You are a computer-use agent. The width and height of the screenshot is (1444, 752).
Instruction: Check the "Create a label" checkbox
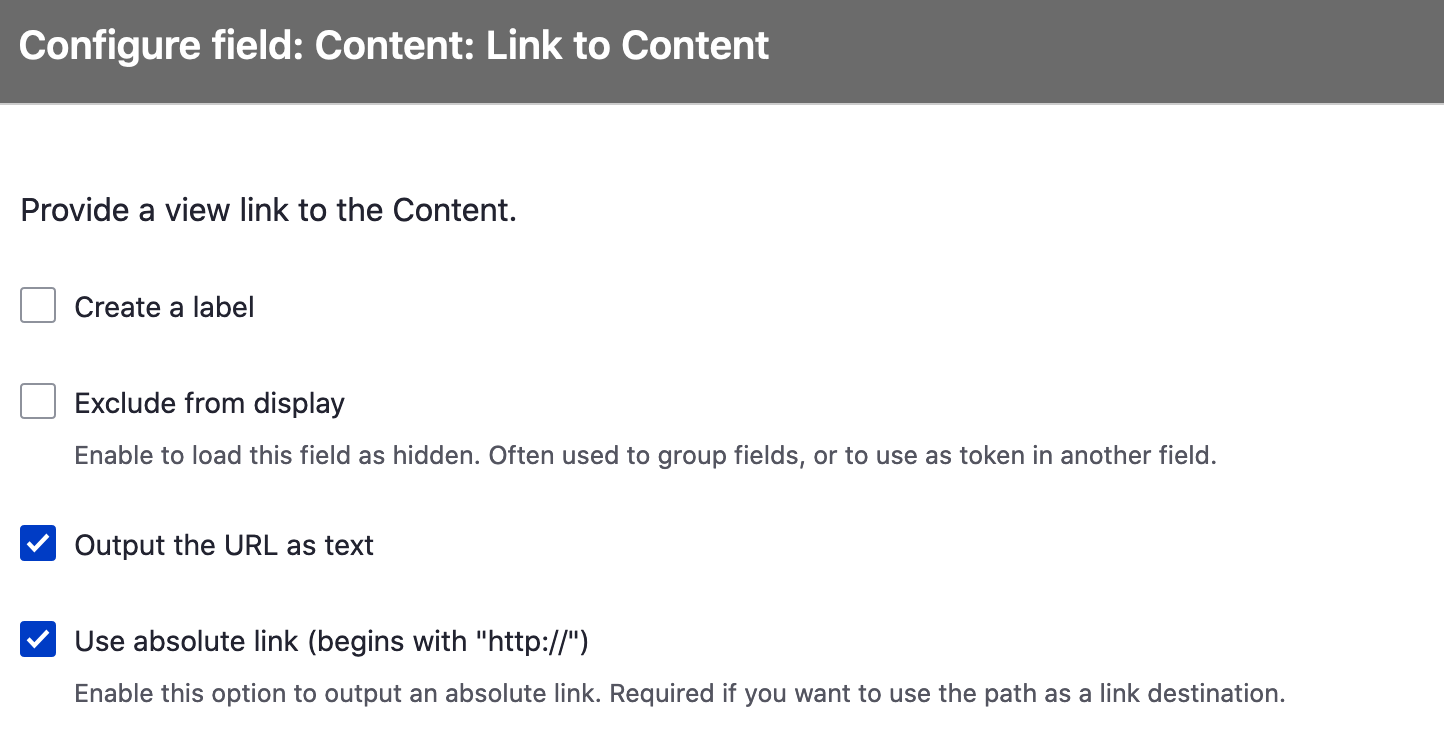coord(37,305)
